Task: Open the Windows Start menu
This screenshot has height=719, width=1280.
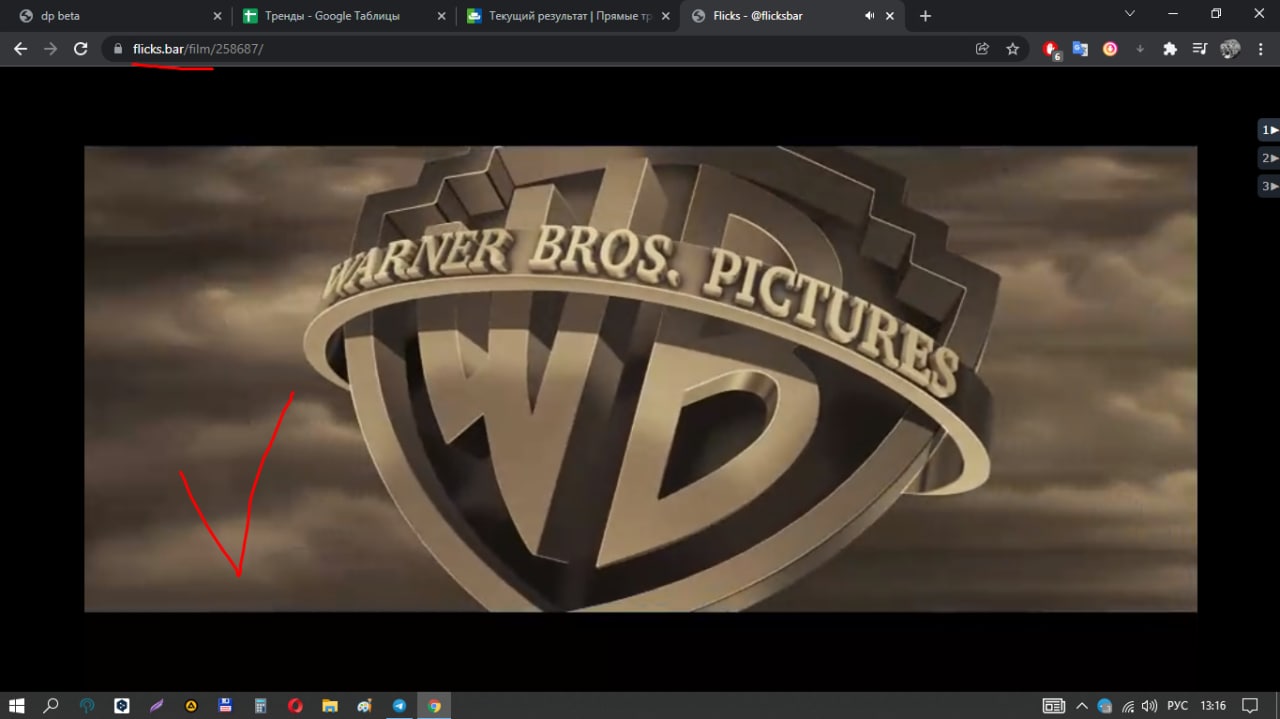Action: [x=17, y=705]
